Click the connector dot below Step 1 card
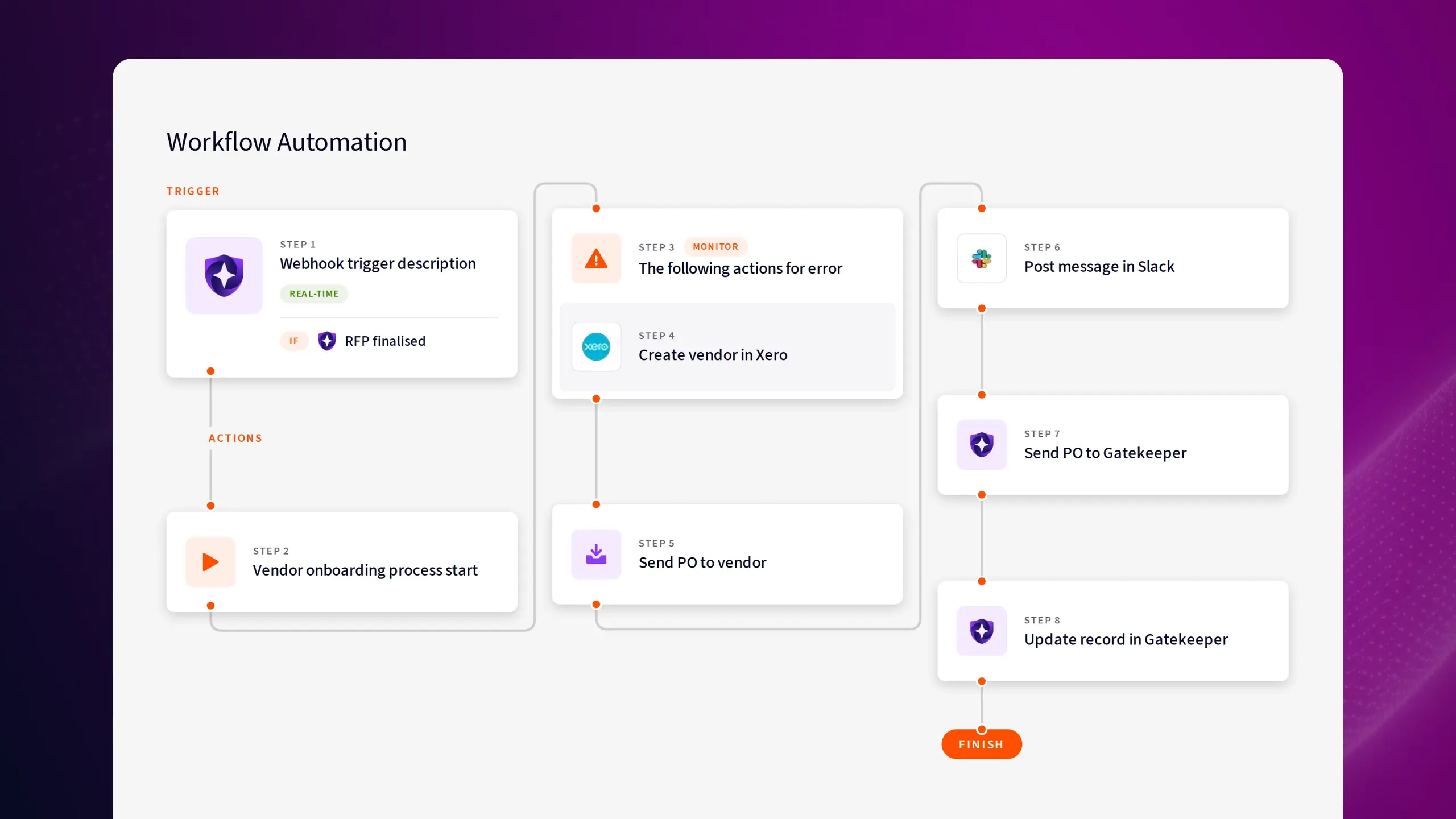Screen dimensions: 1456x819 [x=210, y=371]
